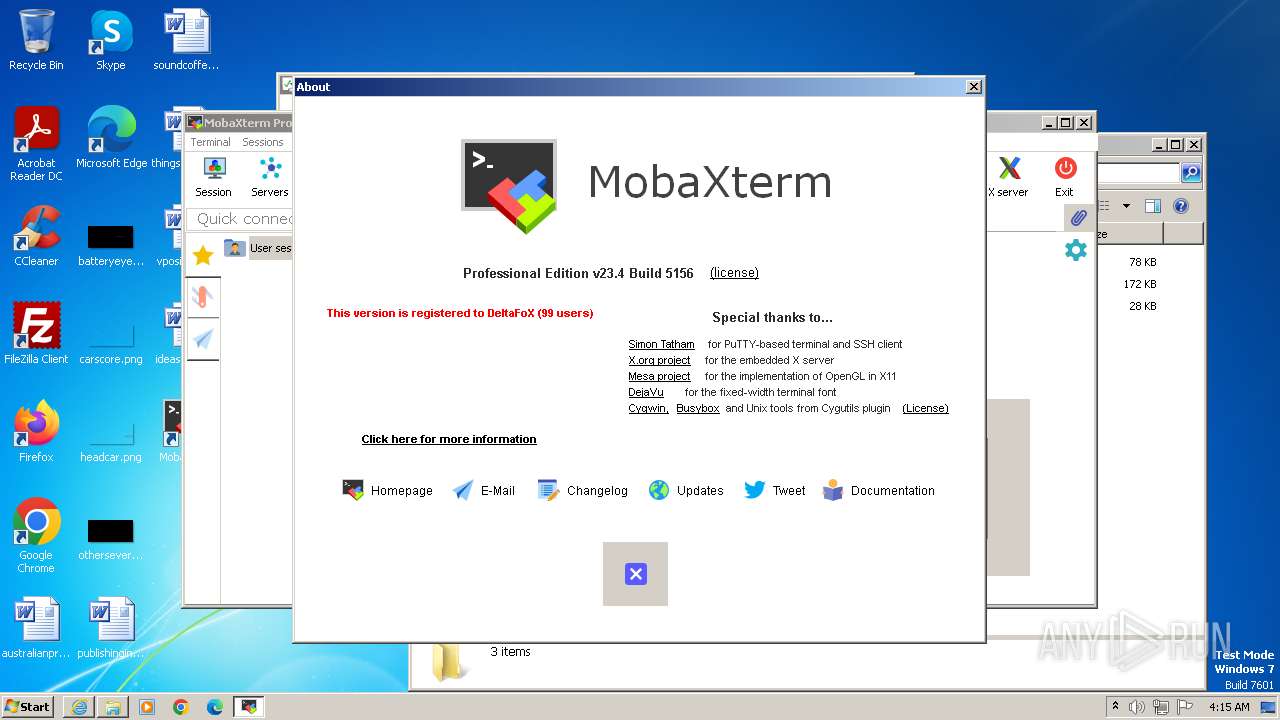Screen dimensions: 1280x720
Task: Click the Quick connect field in MobaXterm
Action: [x=240, y=219]
